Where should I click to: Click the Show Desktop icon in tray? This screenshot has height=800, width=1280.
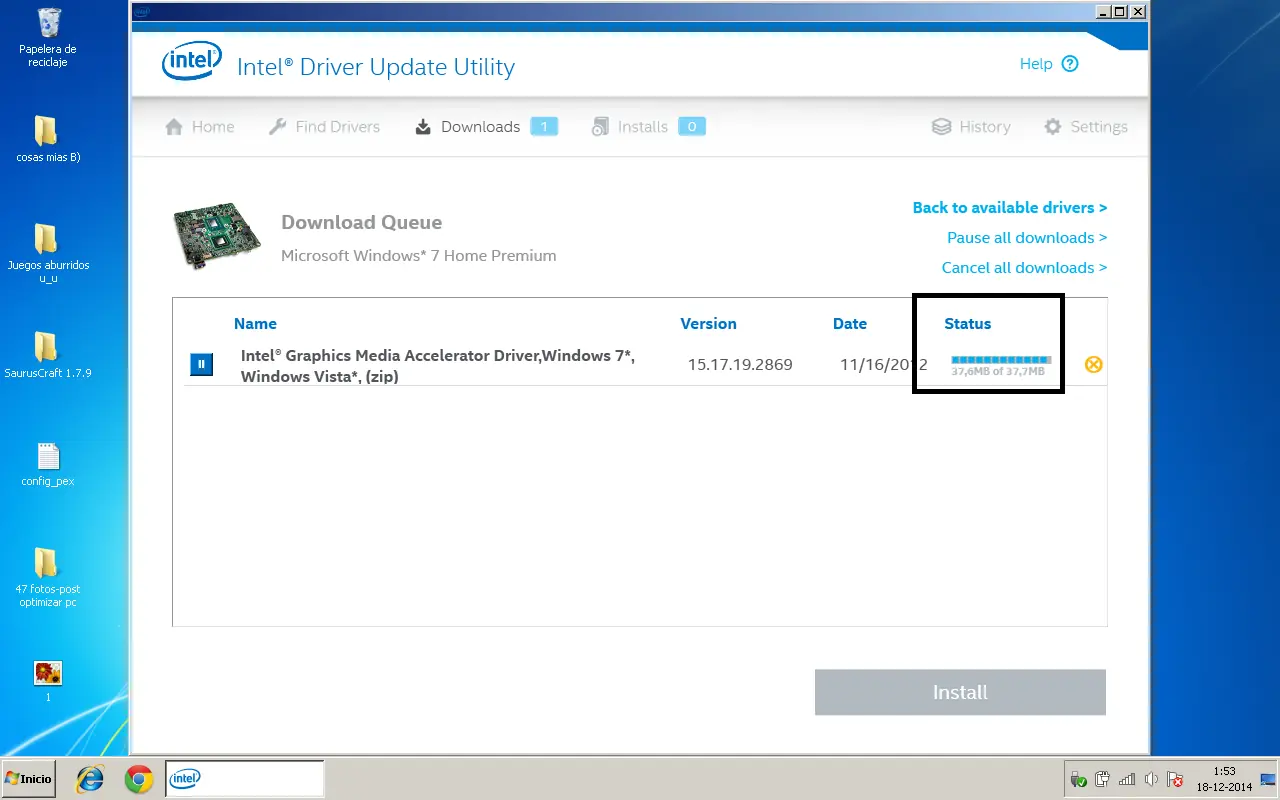click(x=1267, y=779)
